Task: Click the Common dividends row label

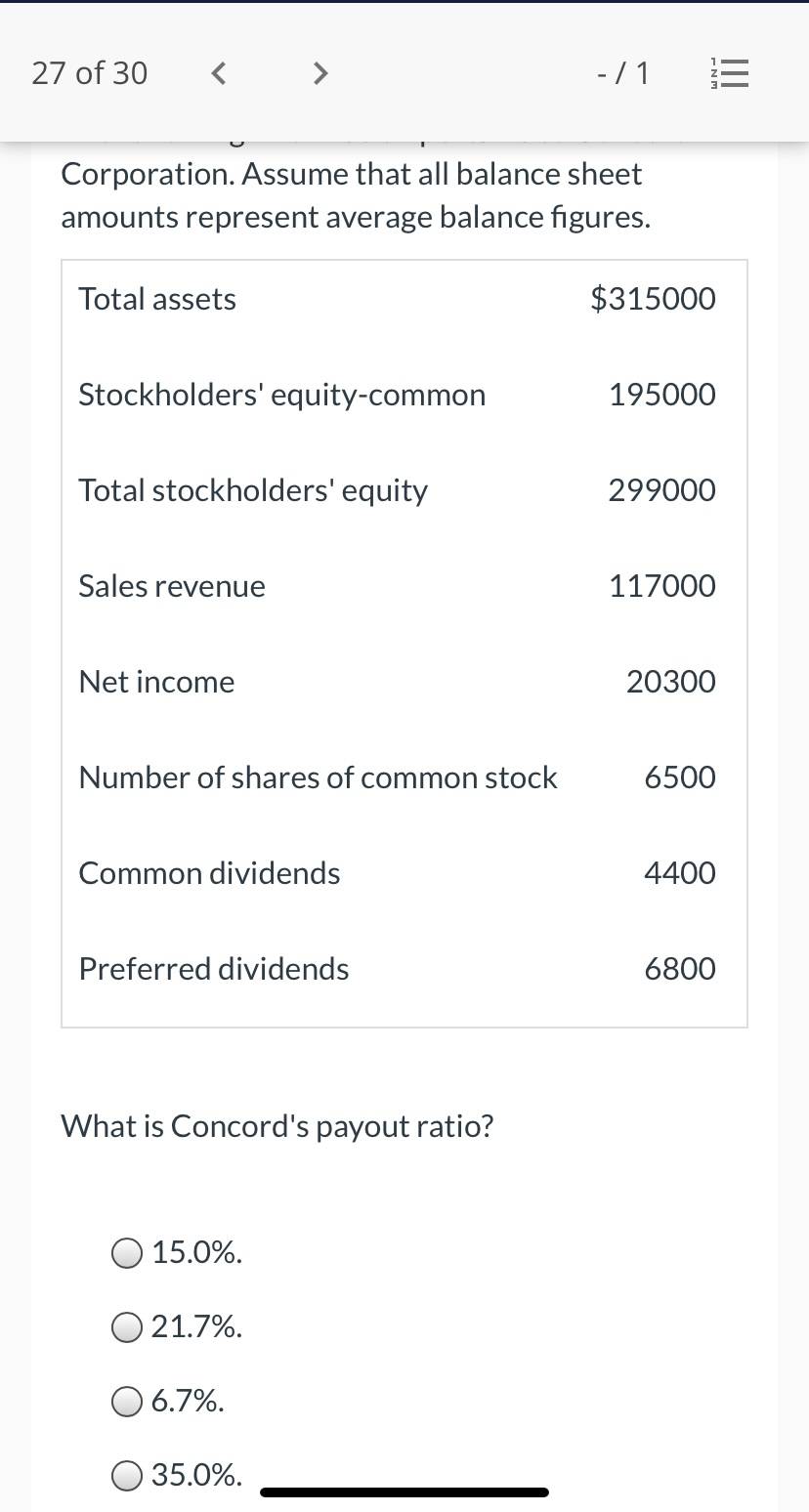Action: pyautogui.click(x=209, y=873)
